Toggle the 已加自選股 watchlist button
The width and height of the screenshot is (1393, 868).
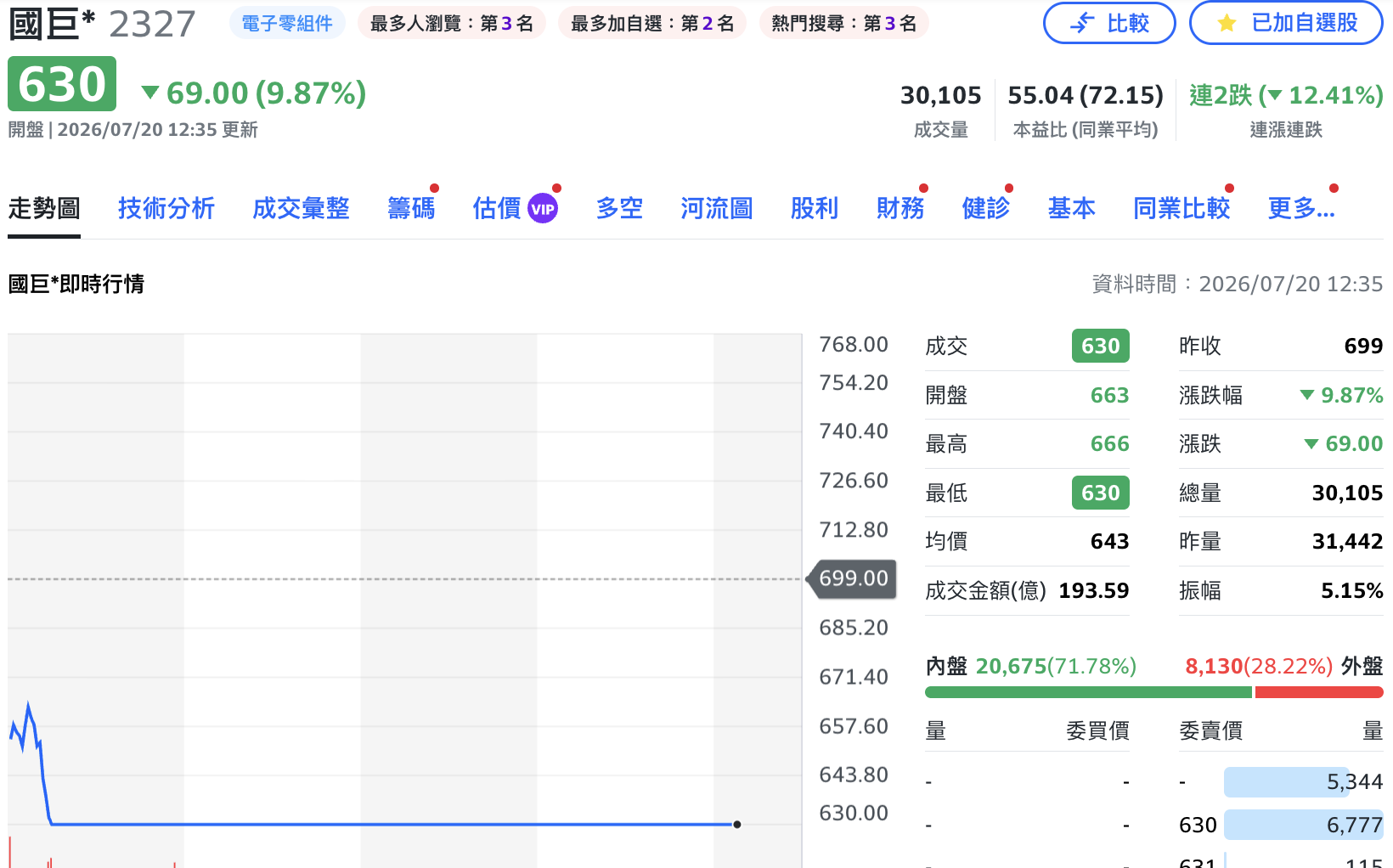(x=1286, y=23)
